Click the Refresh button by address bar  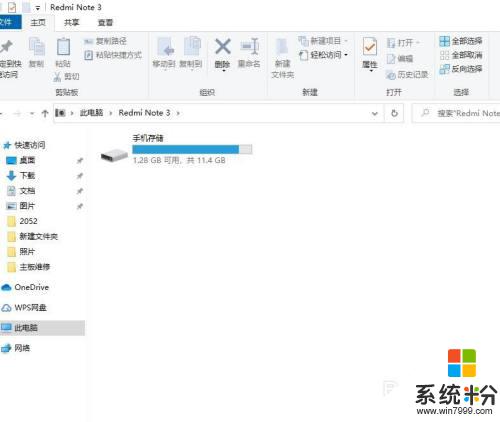[x=394, y=113]
